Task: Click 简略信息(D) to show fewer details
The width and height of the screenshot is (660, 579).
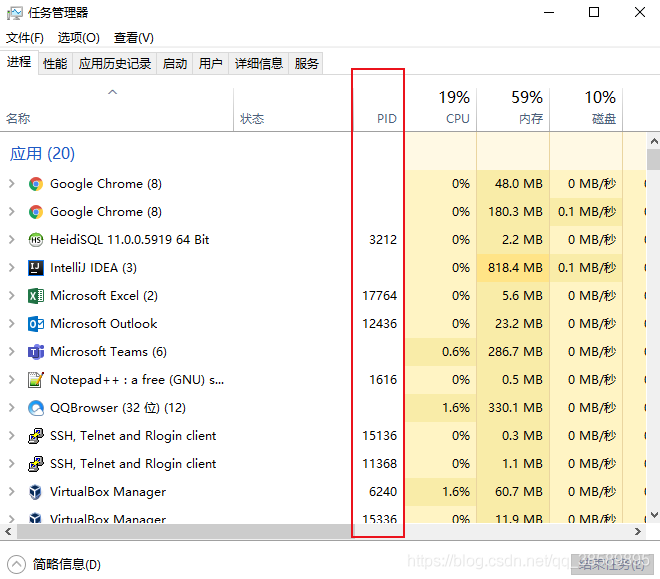Action: (x=67, y=565)
